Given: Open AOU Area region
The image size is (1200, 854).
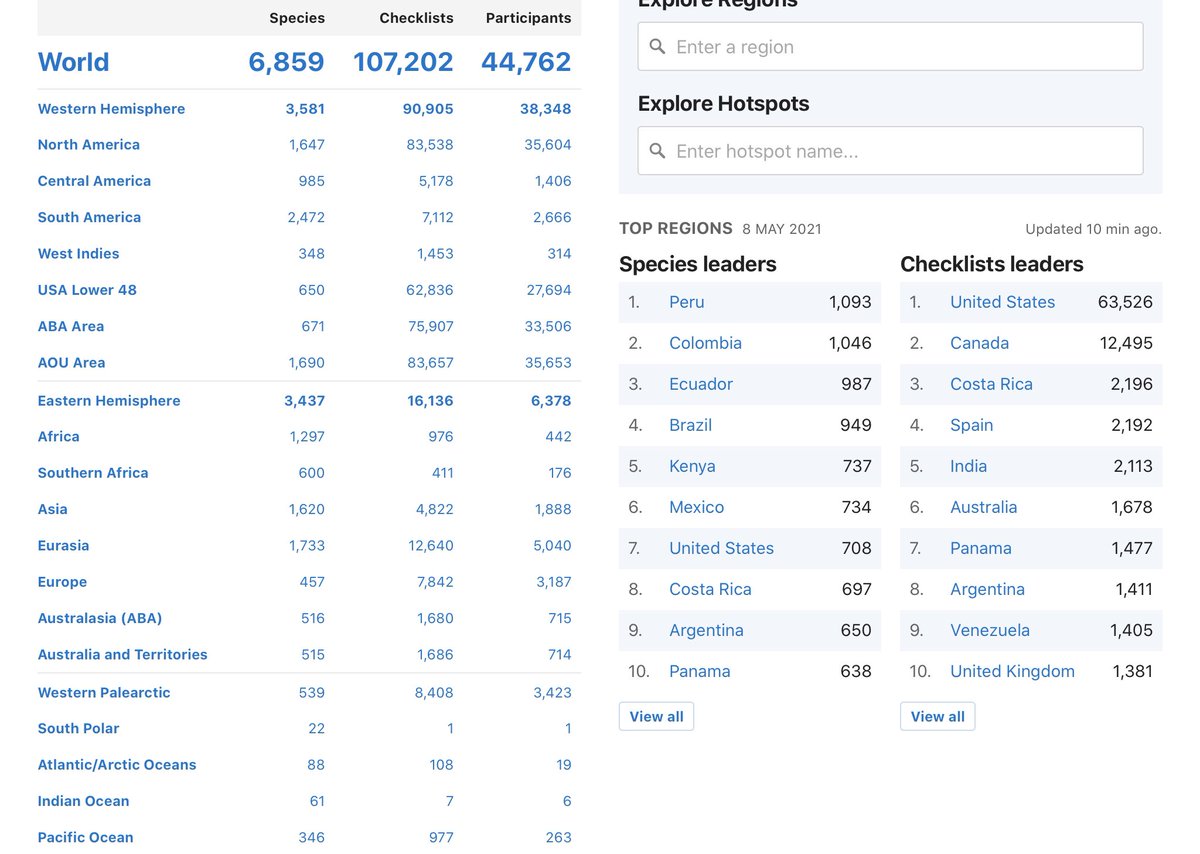Looking at the screenshot, I should (71, 363).
